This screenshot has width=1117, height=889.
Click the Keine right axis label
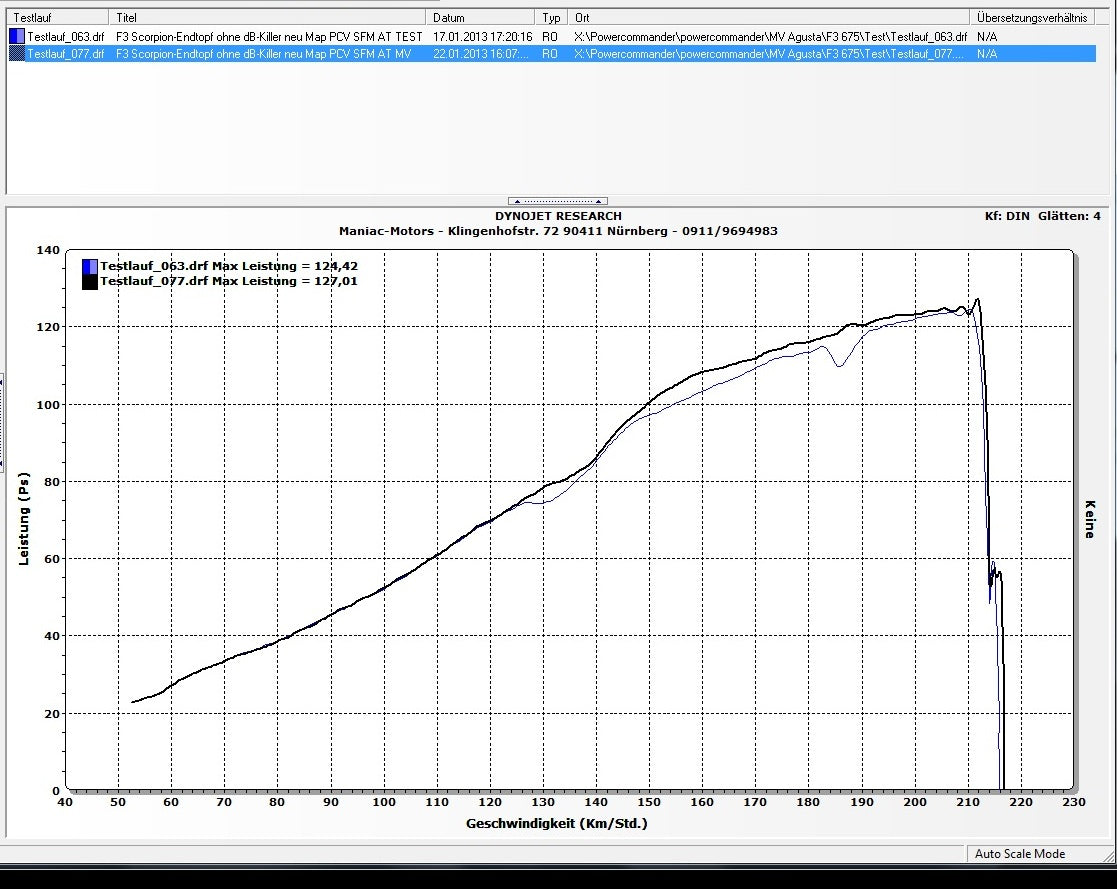click(1089, 519)
